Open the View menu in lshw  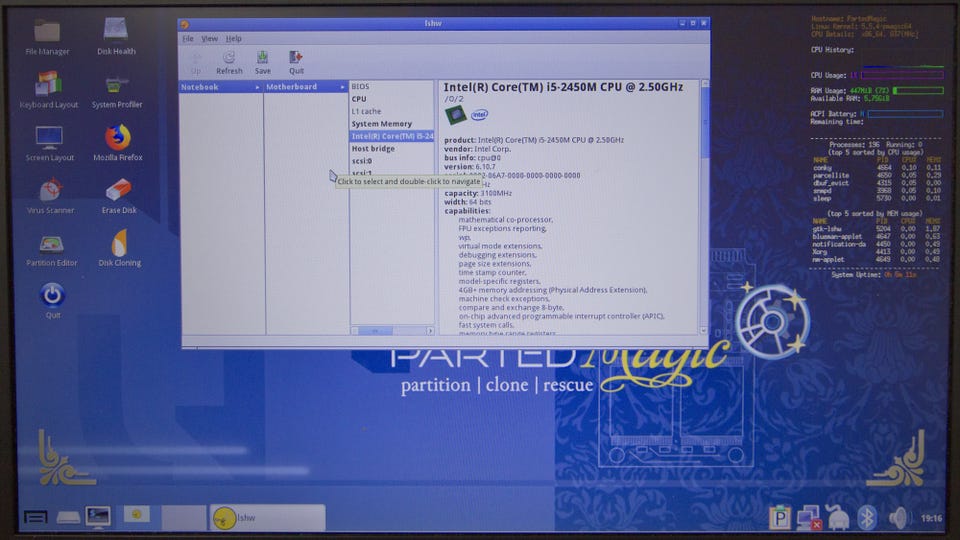click(209, 38)
